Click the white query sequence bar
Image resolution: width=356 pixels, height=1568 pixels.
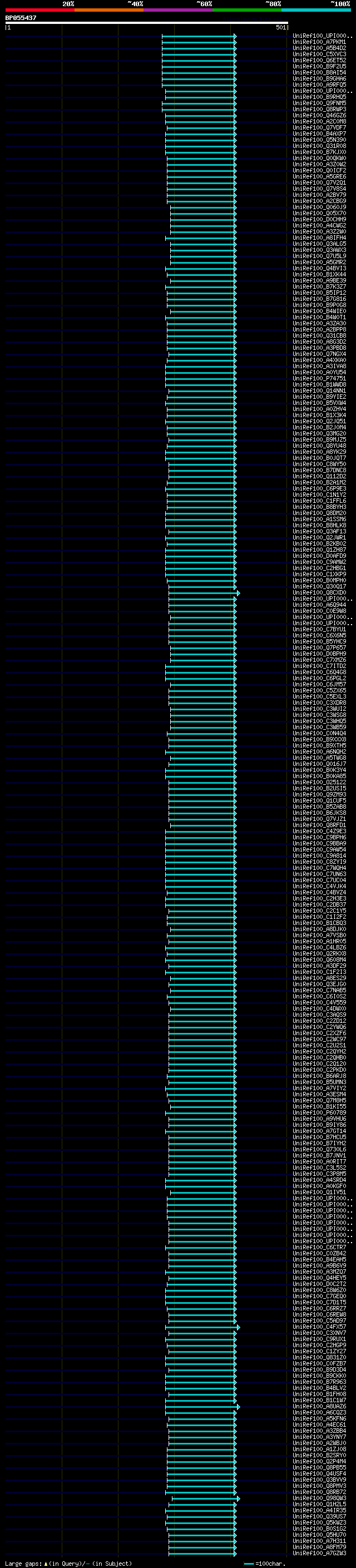click(147, 22)
